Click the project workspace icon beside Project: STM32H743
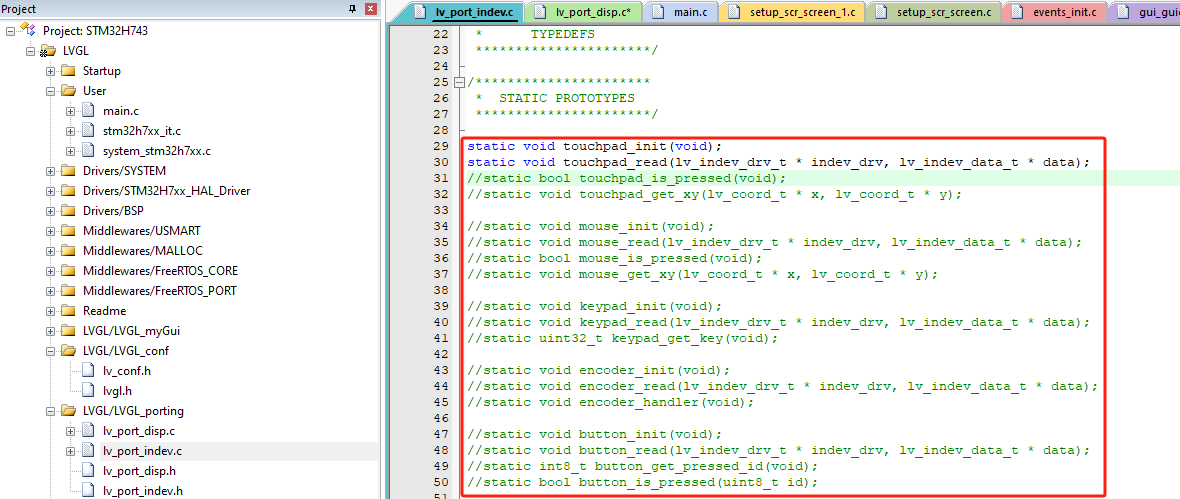This screenshot has height=499, width=1180. pos(28,31)
